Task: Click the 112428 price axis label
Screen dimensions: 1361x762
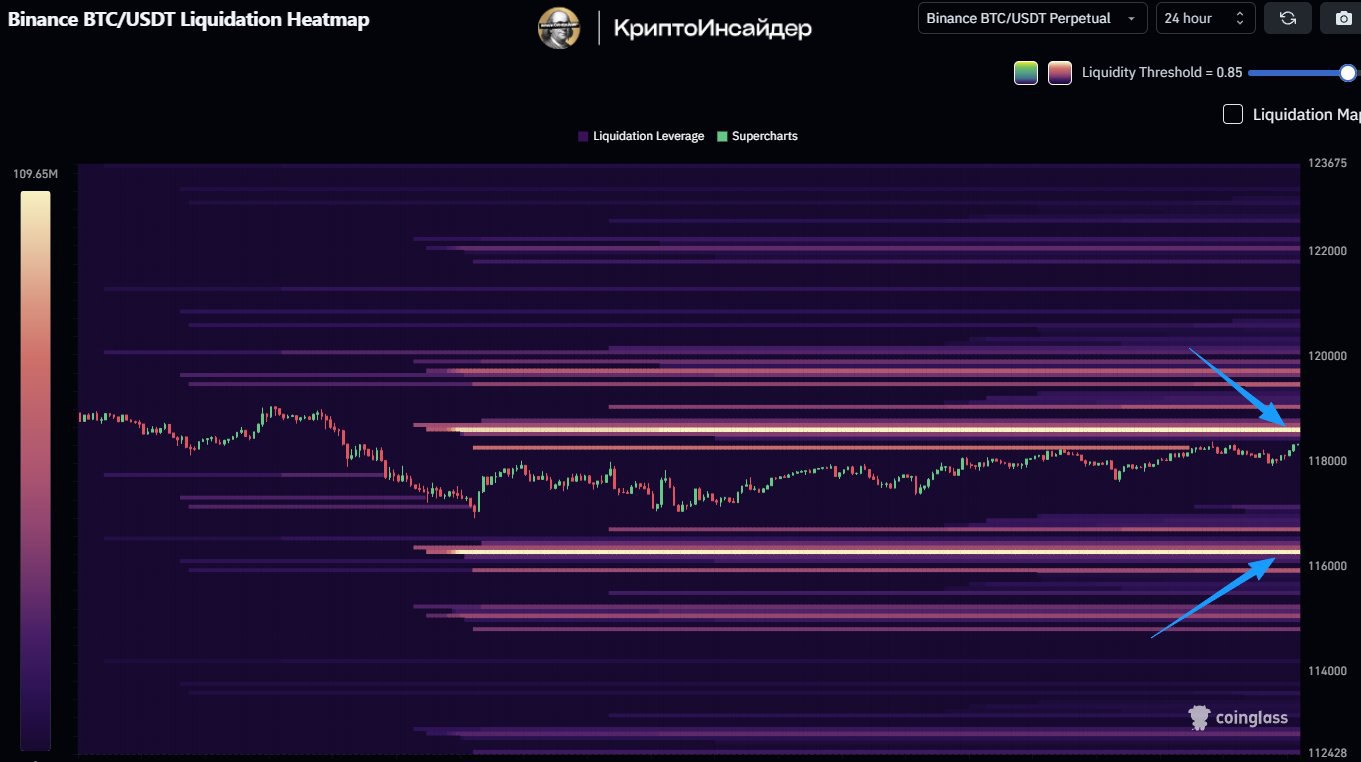Action: (1326, 753)
